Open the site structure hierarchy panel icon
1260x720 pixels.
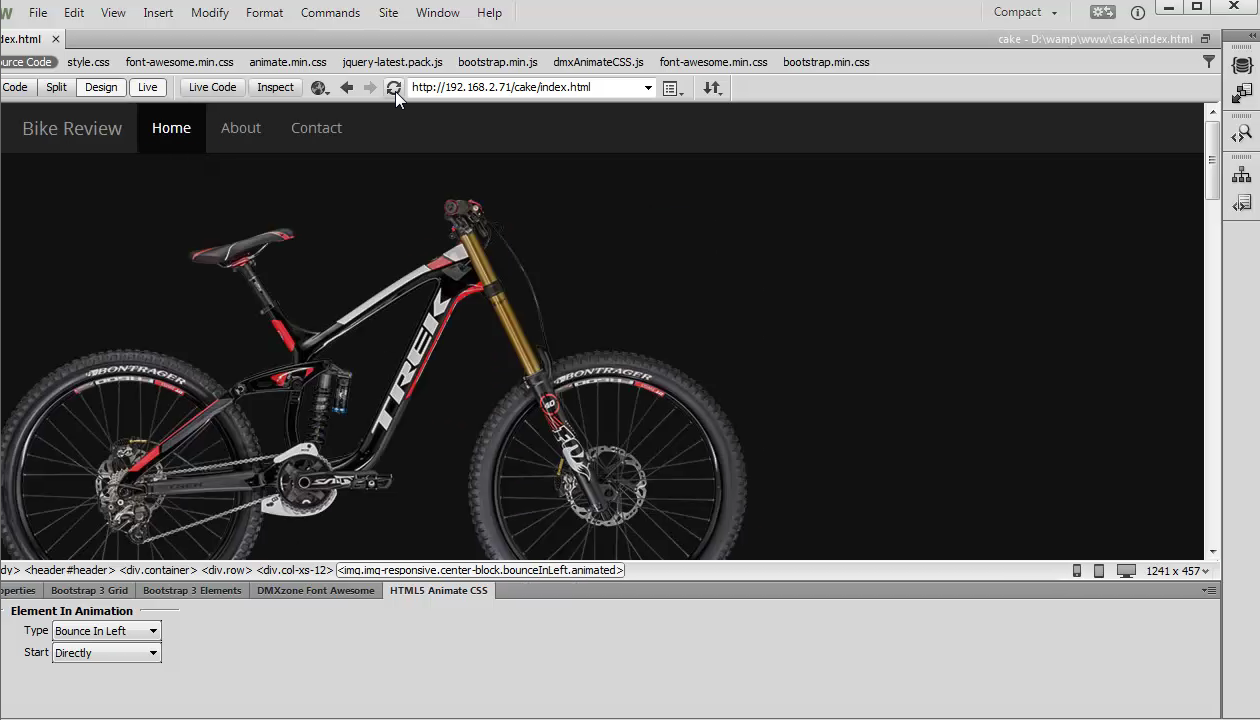coord(1242,175)
